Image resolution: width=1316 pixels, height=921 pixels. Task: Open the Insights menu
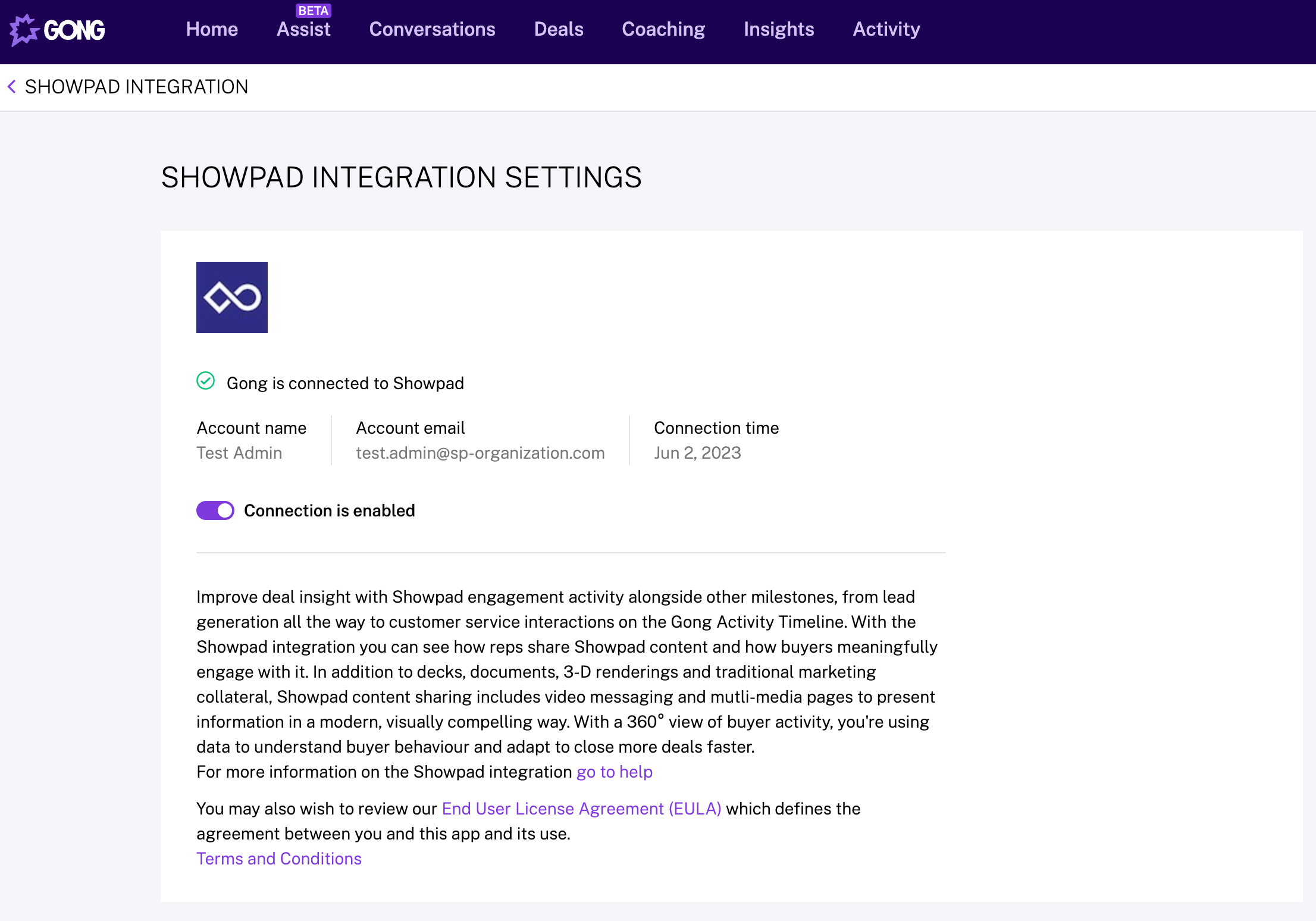[x=779, y=29]
